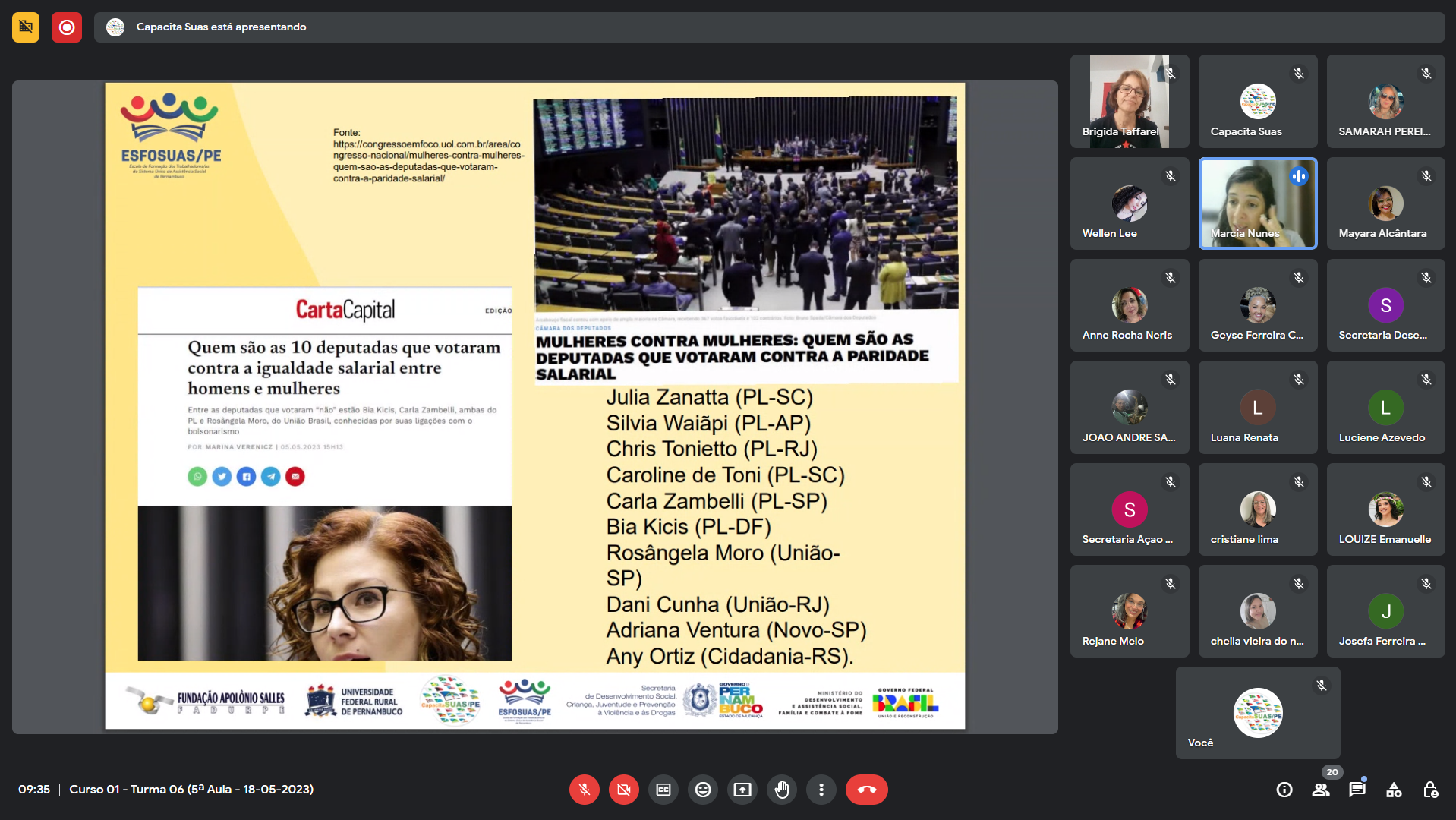Click Capacita Suas presenting banner
This screenshot has width=1456, height=820.
[221, 27]
